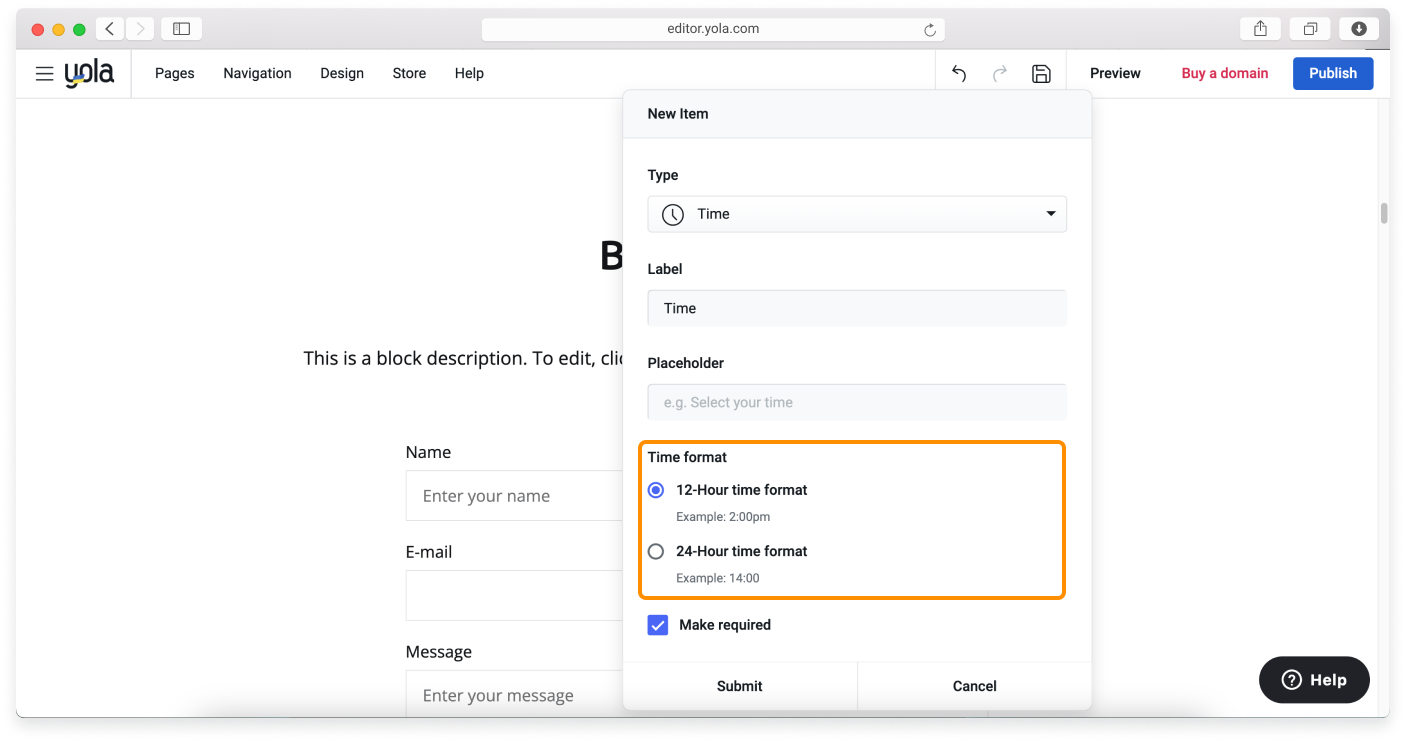Uncheck the Make required checkbox
This screenshot has width=1406, height=742.
(x=658, y=625)
